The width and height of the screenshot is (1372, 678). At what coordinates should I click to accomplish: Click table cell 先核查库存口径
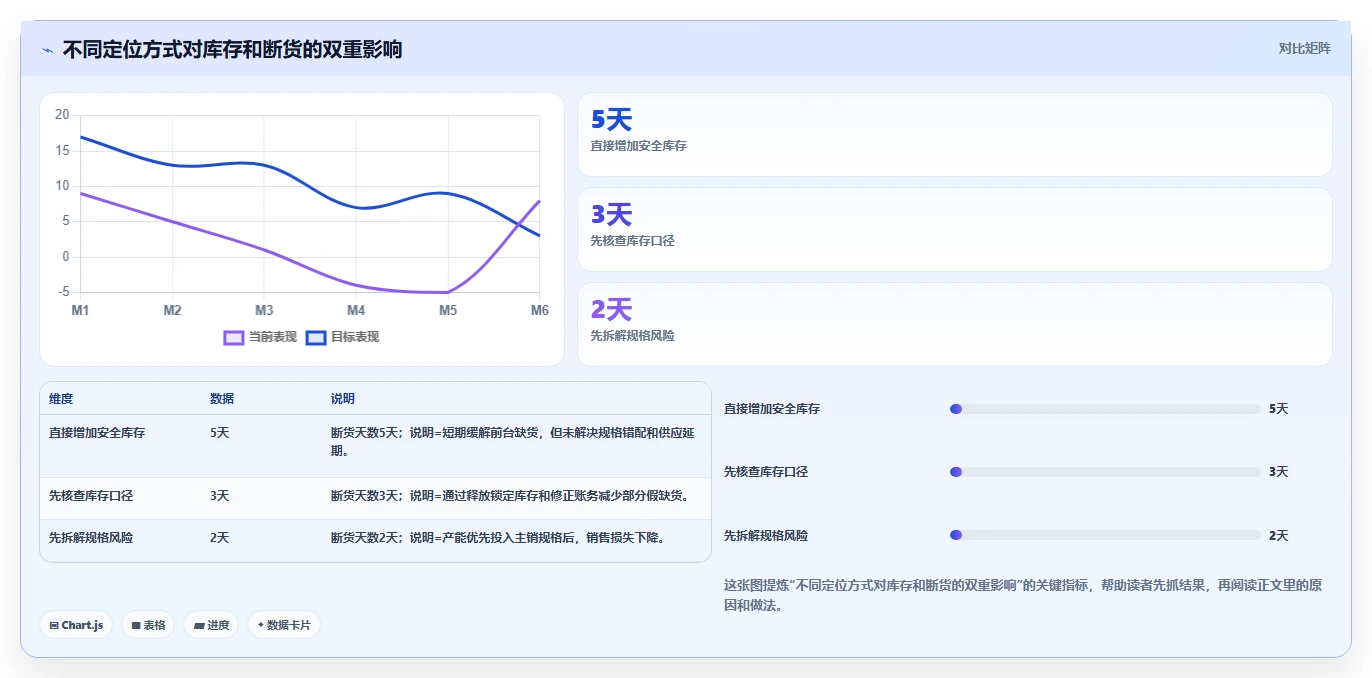[x=91, y=495]
